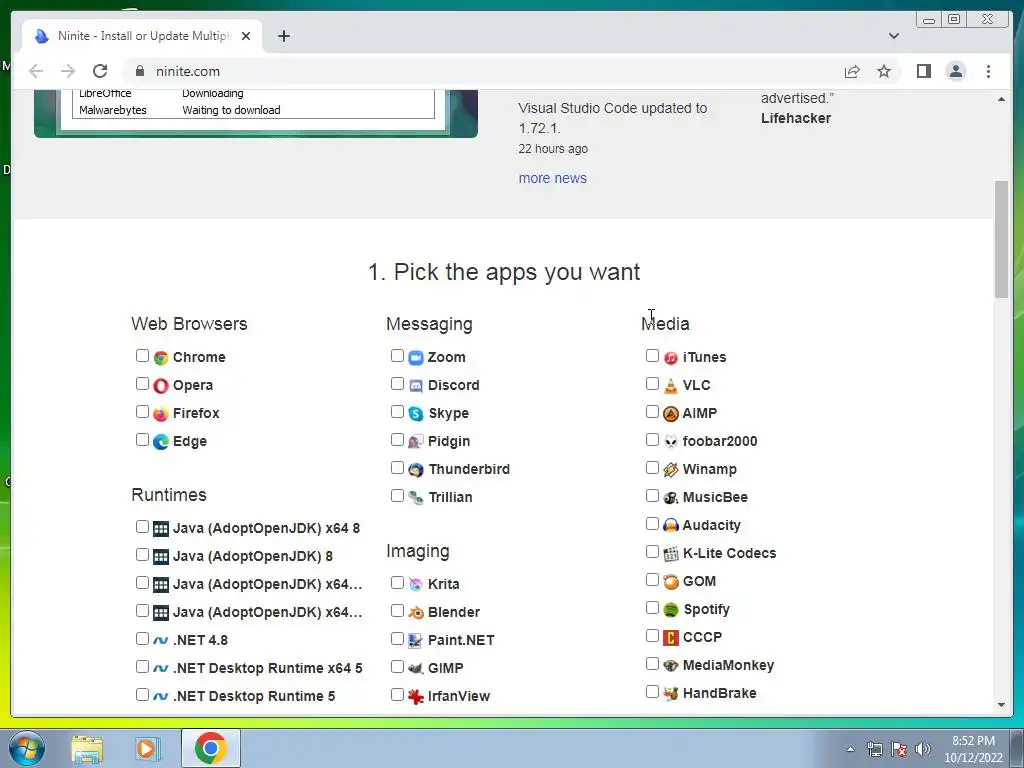Check the Chrome checkbox

[142, 356]
